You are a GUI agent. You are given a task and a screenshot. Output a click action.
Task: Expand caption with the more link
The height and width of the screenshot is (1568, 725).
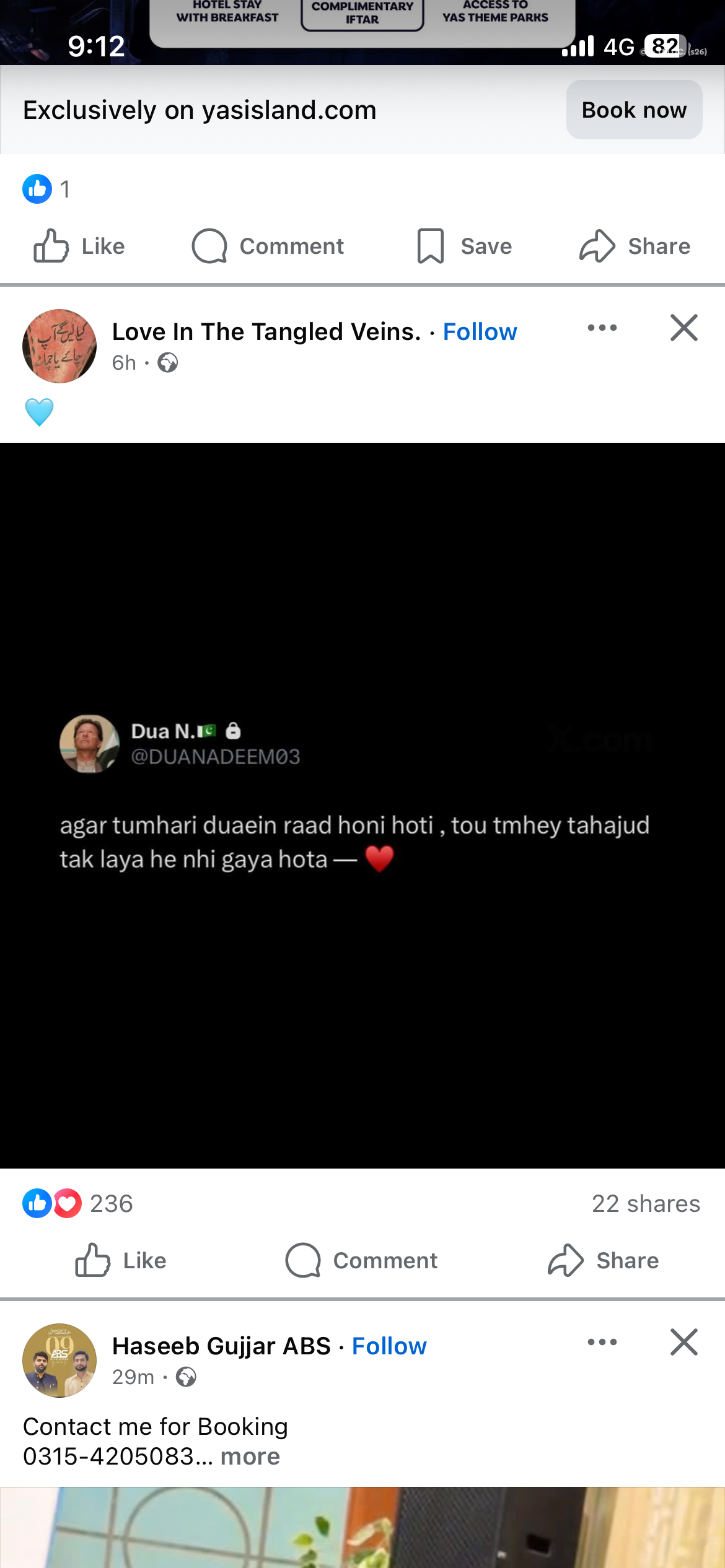250,1457
